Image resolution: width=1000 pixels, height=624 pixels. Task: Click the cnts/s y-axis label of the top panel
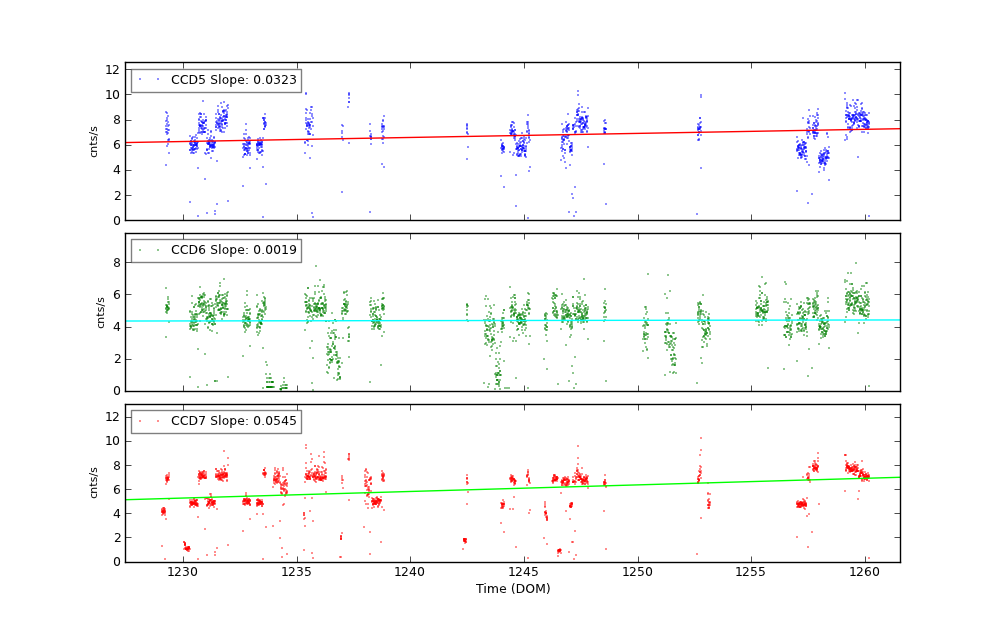[x=95, y=141]
